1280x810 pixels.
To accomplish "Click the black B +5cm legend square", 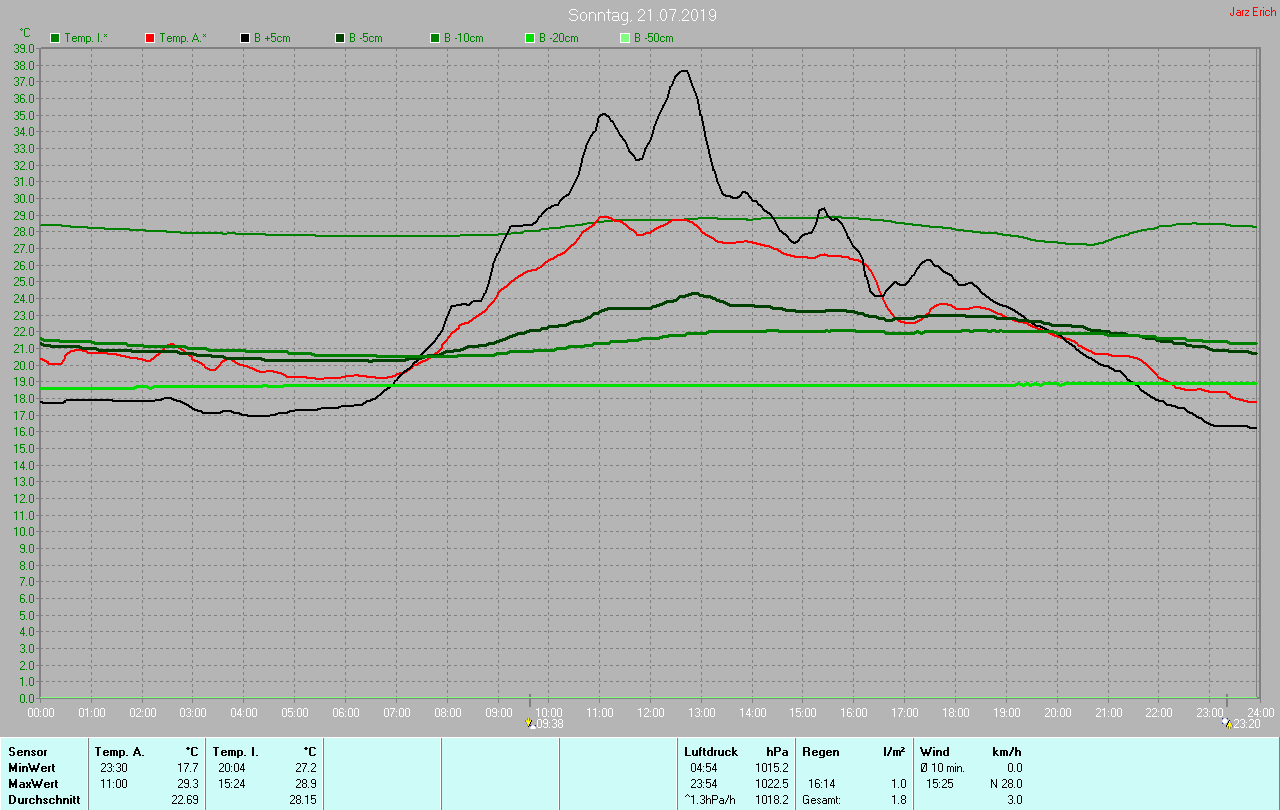I will 245,38.
